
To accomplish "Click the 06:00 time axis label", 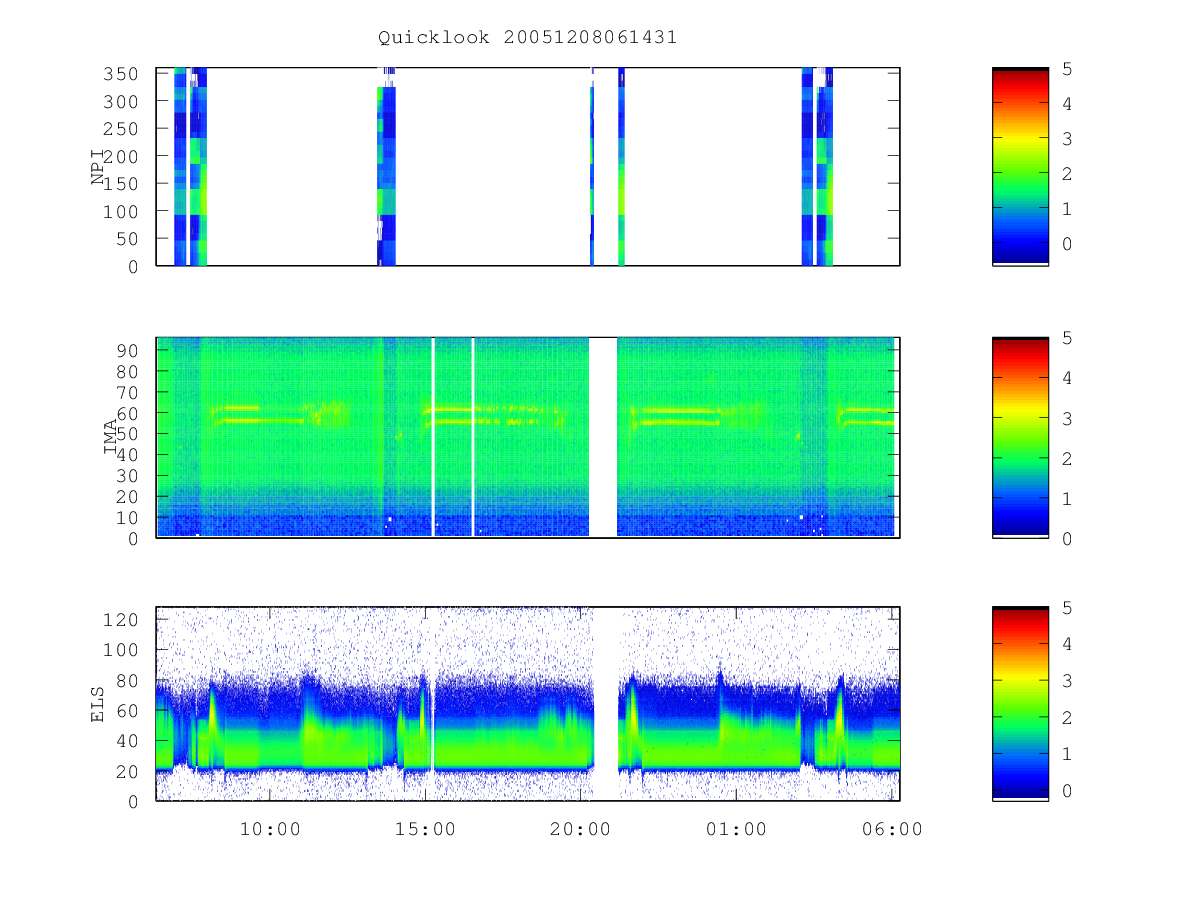I will point(892,829).
